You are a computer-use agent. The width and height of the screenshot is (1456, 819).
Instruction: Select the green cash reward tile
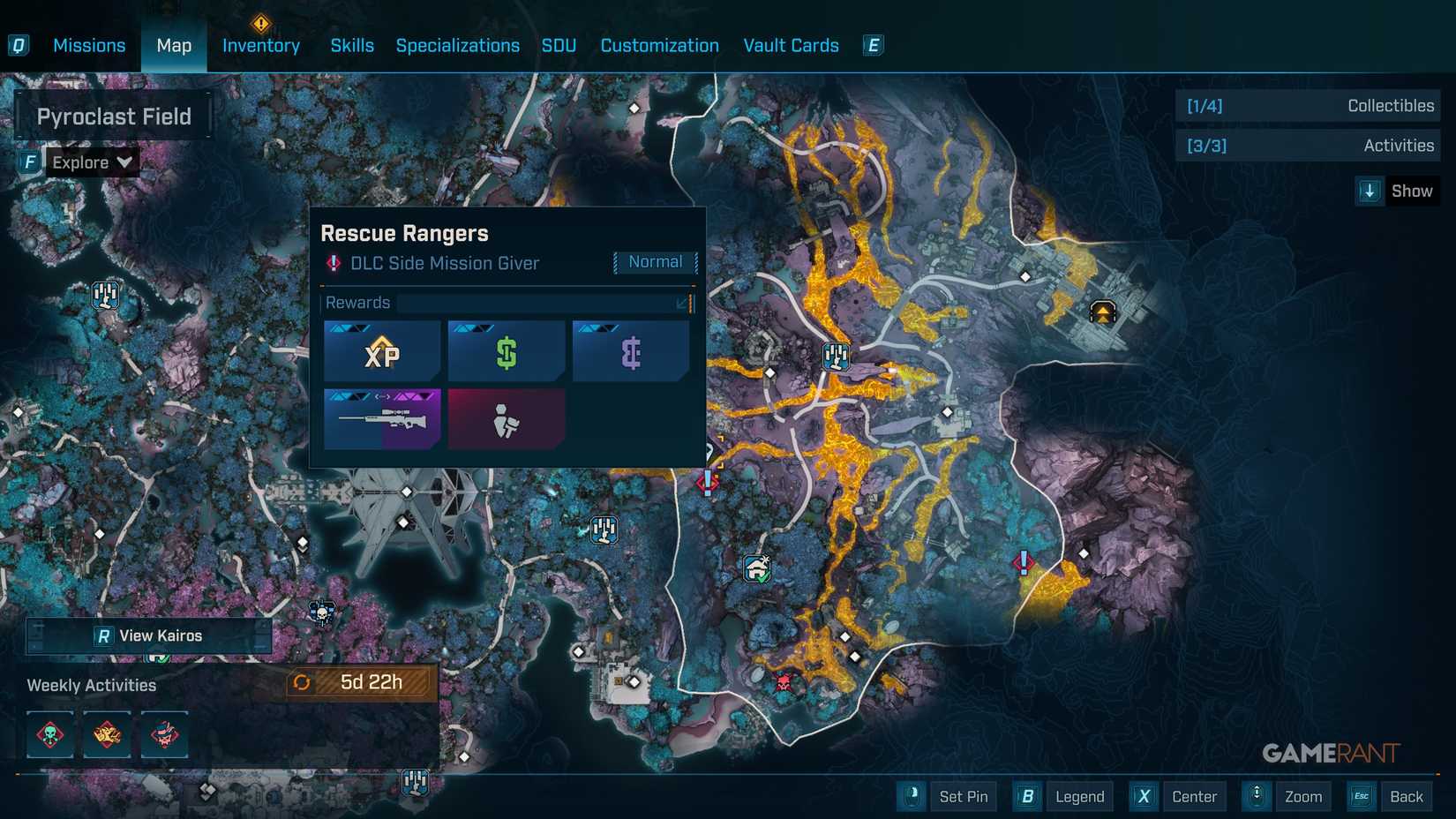[x=507, y=351]
